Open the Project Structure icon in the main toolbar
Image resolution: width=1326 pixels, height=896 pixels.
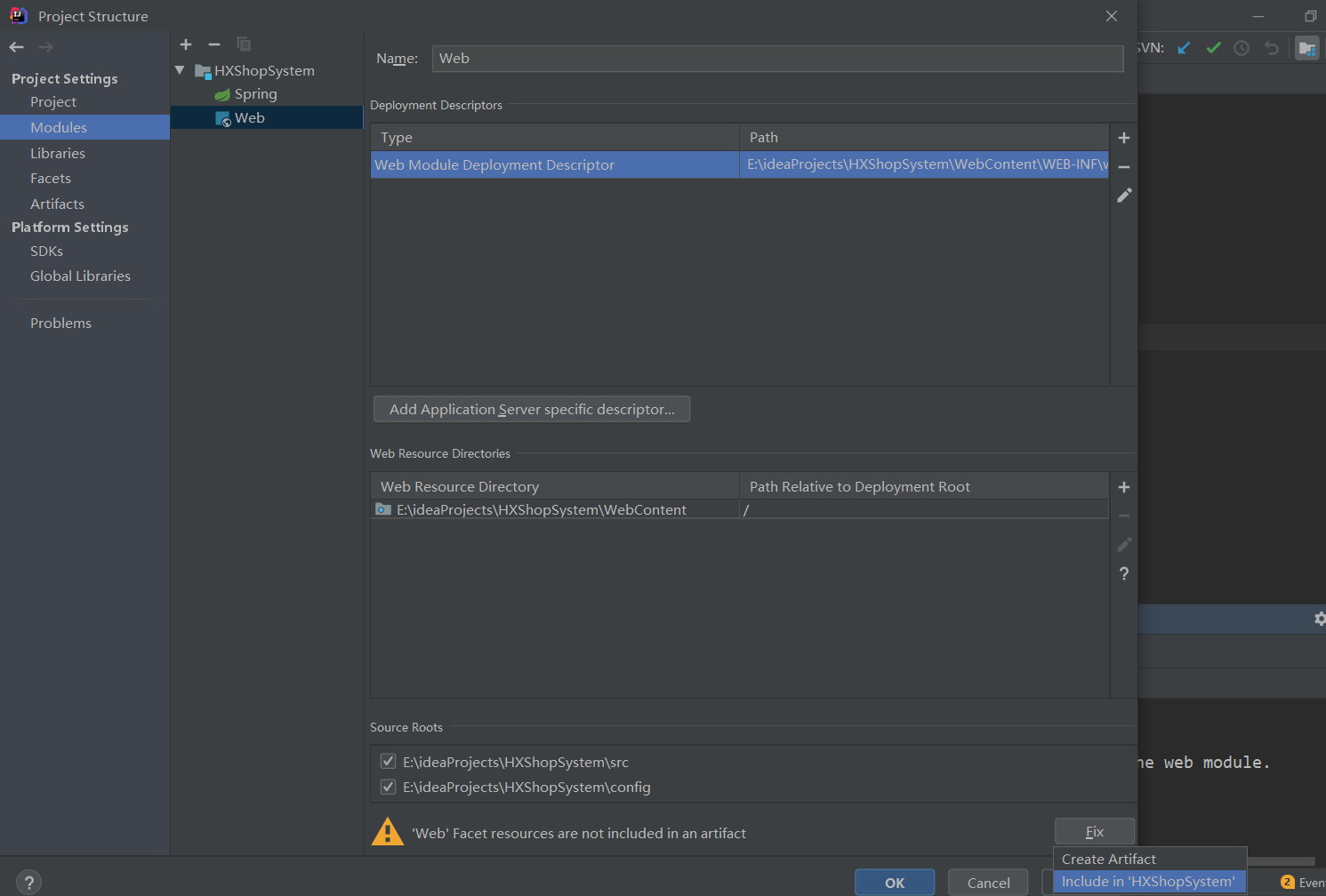(x=1306, y=48)
